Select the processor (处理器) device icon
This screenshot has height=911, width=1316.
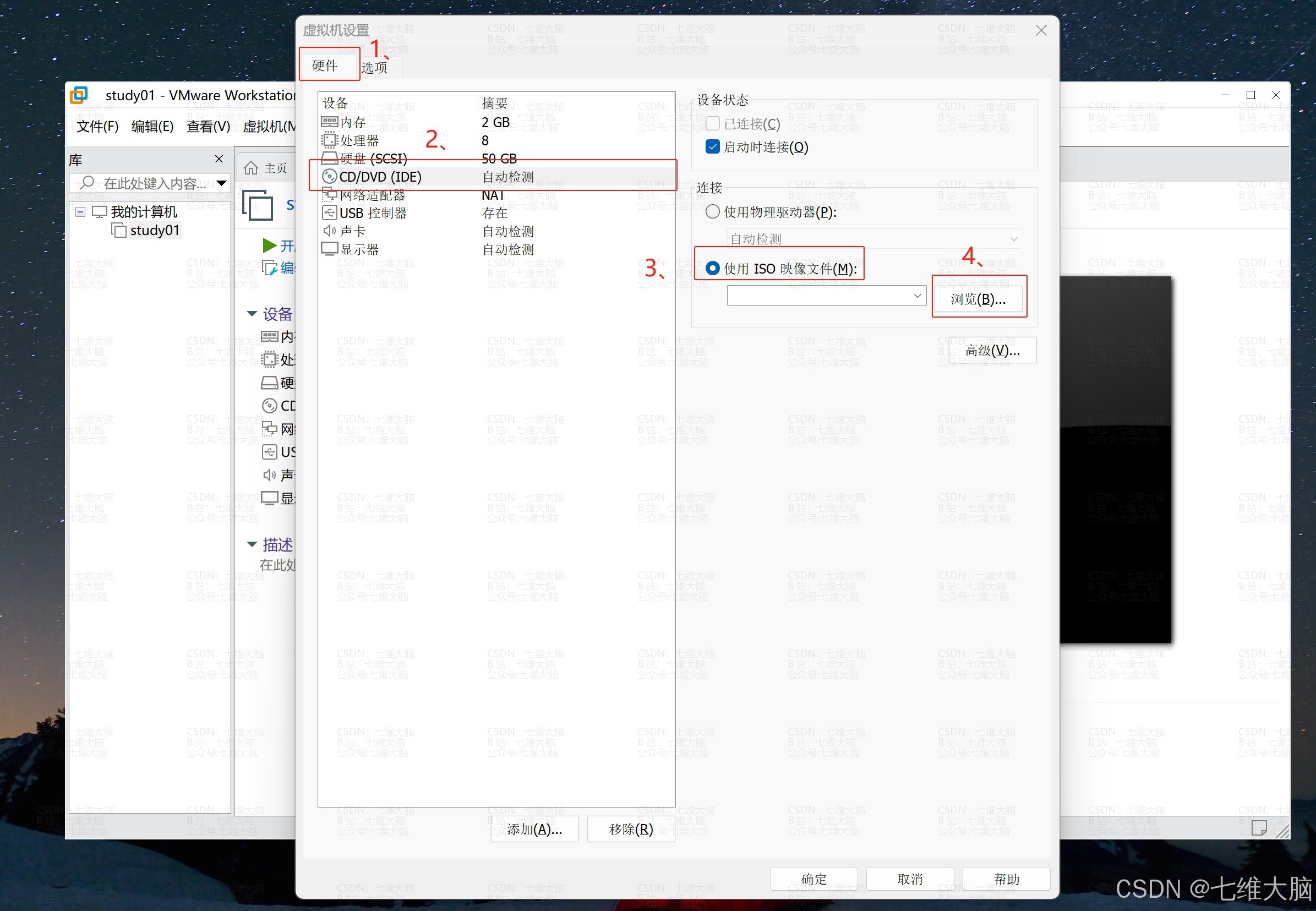(329, 140)
